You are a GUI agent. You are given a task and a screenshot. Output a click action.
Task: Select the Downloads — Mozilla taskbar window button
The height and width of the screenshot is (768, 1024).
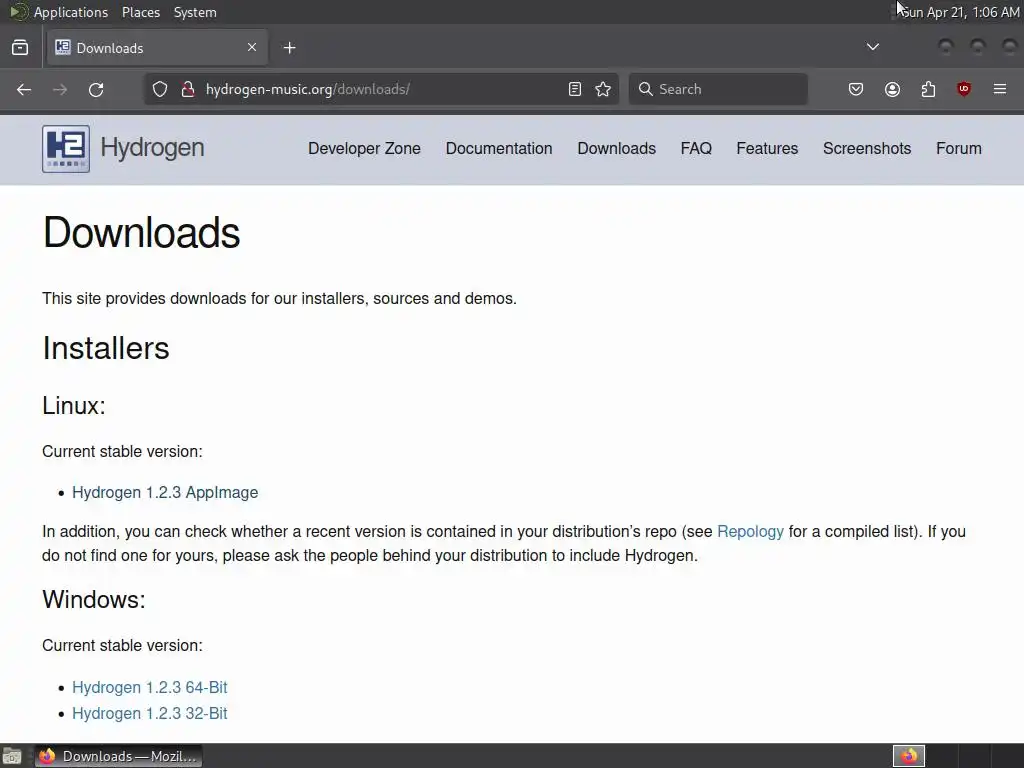pyautogui.click(x=118, y=756)
